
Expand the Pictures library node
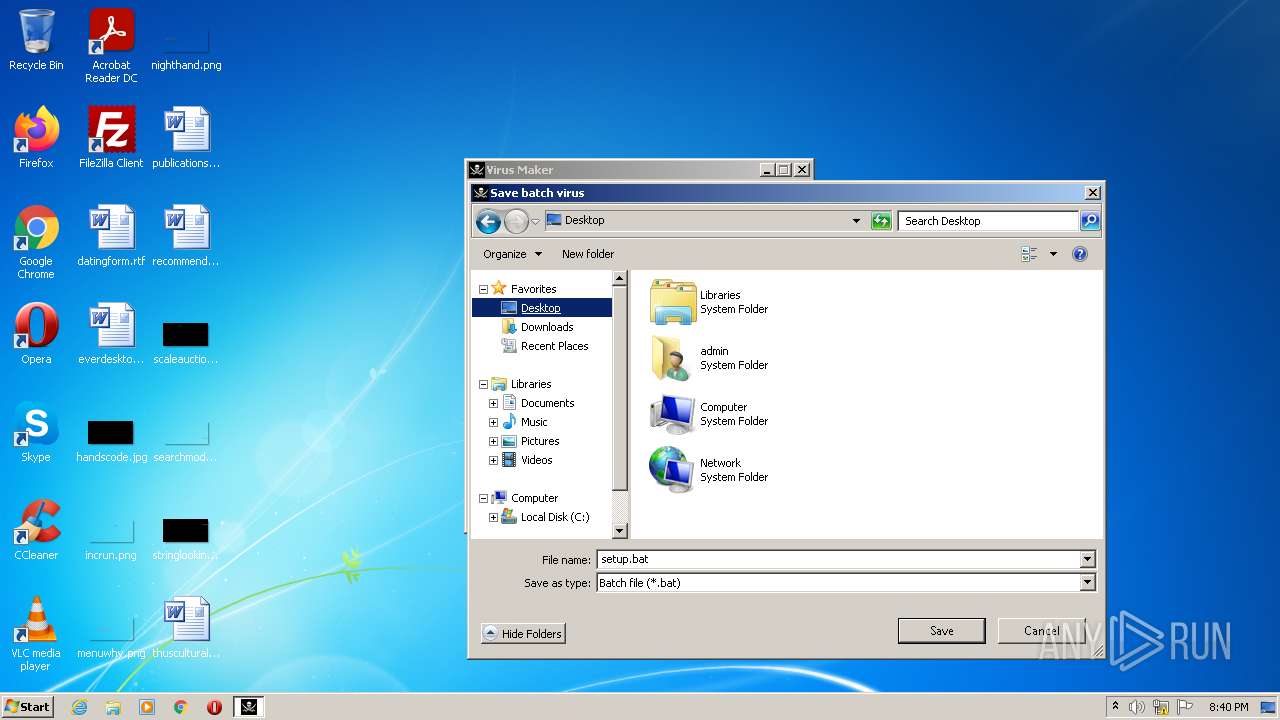point(493,441)
